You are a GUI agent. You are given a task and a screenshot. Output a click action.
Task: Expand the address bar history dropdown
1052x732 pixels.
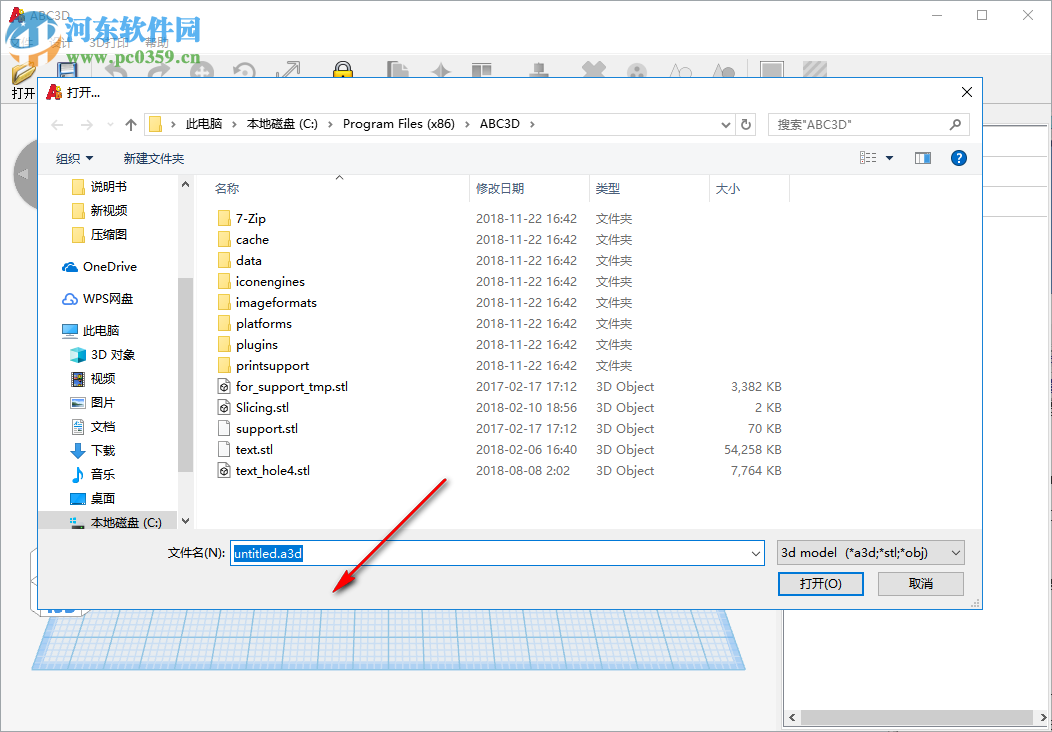click(x=725, y=124)
